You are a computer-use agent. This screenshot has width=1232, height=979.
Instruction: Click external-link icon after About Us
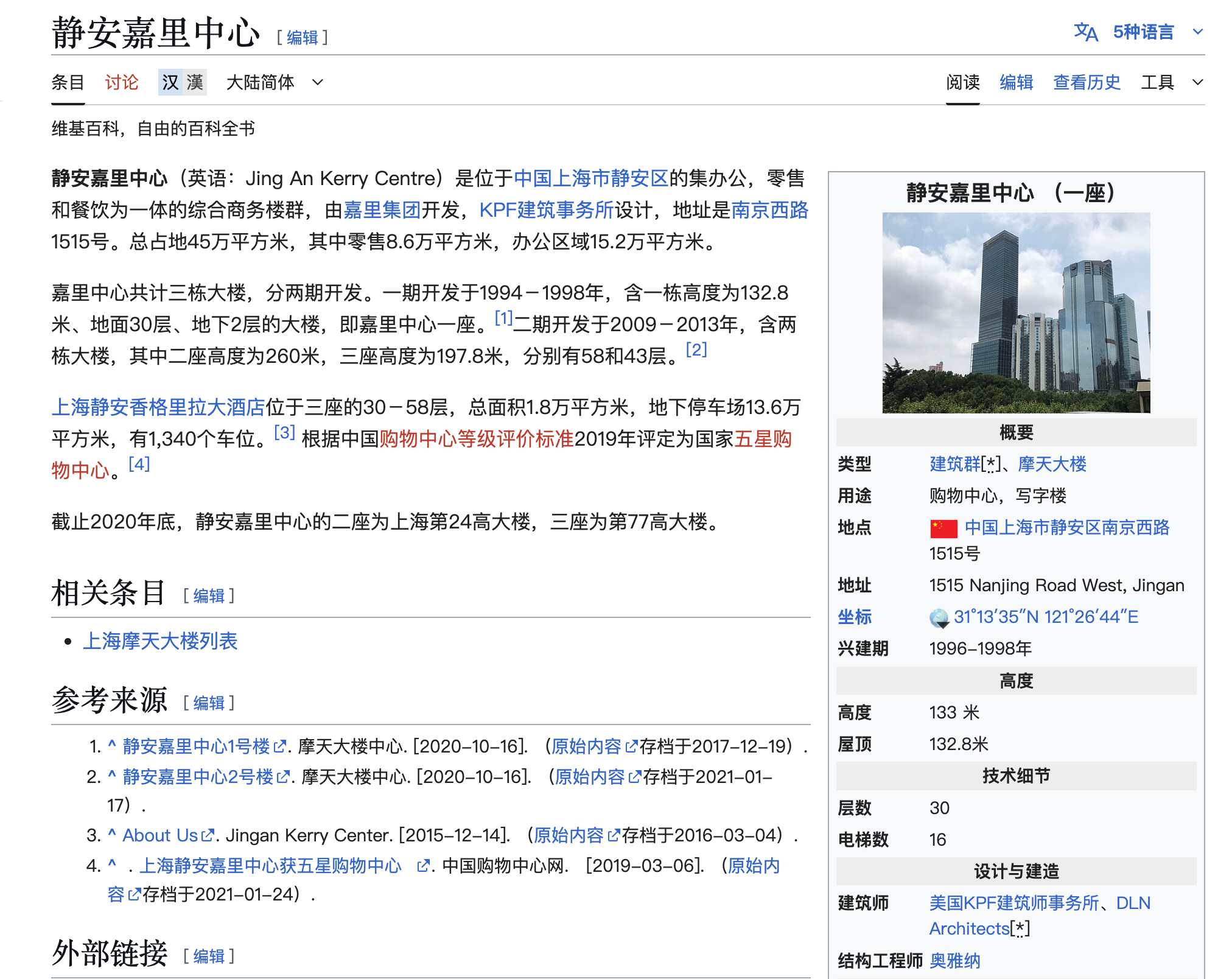click(208, 835)
